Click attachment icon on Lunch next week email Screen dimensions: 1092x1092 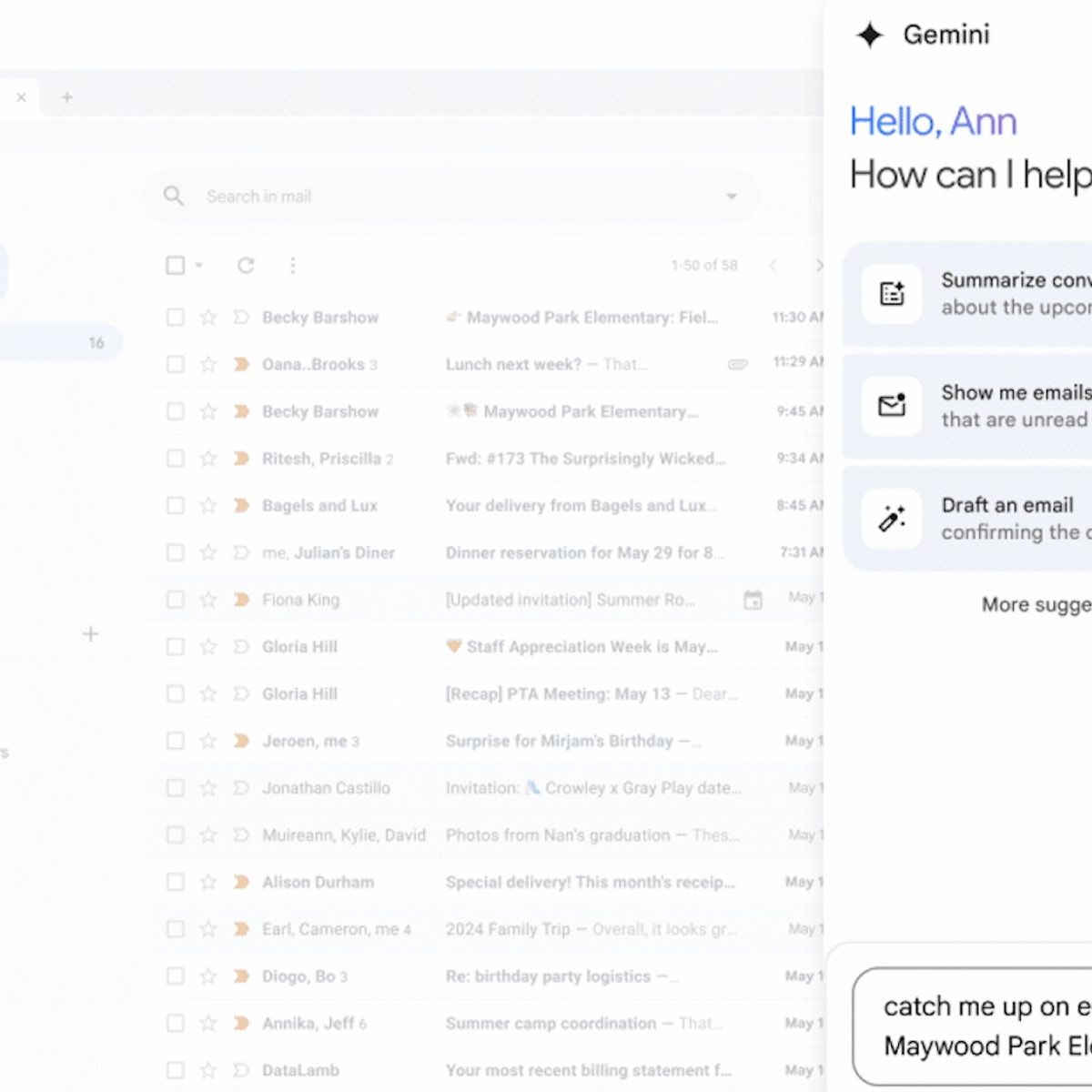(x=737, y=364)
